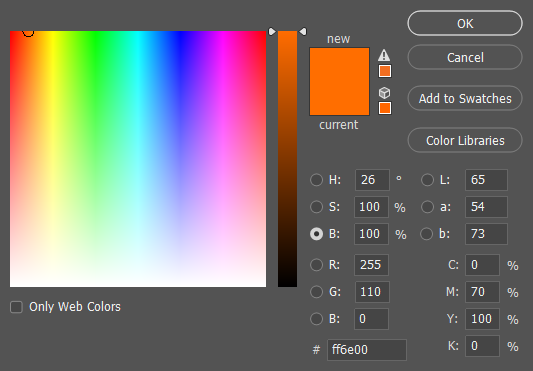The width and height of the screenshot is (533, 371).
Task: Select the web-safe color swatch below cube
Action: pyautogui.click(x=385, y=108)
